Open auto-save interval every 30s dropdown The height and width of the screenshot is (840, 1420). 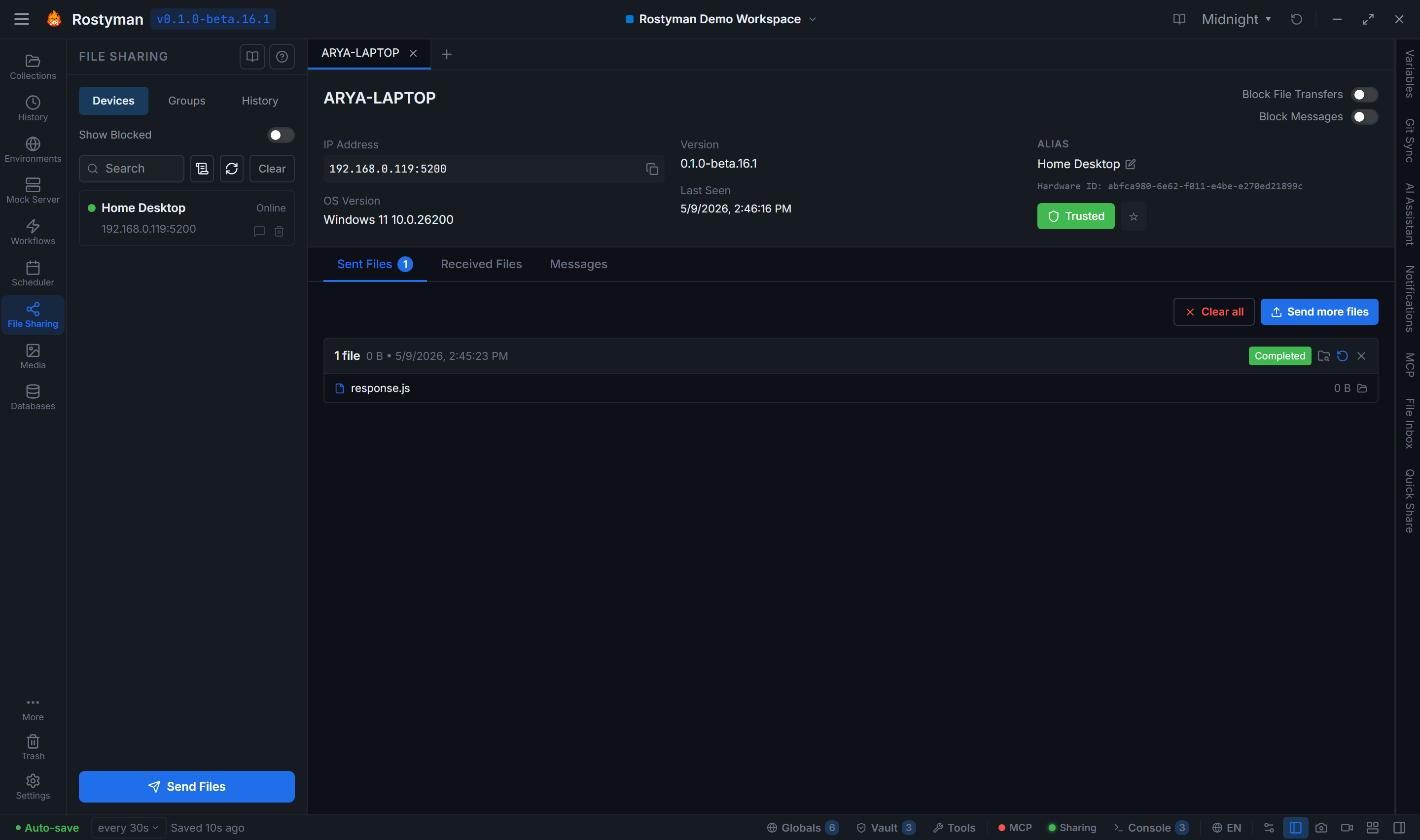(128, 828)
